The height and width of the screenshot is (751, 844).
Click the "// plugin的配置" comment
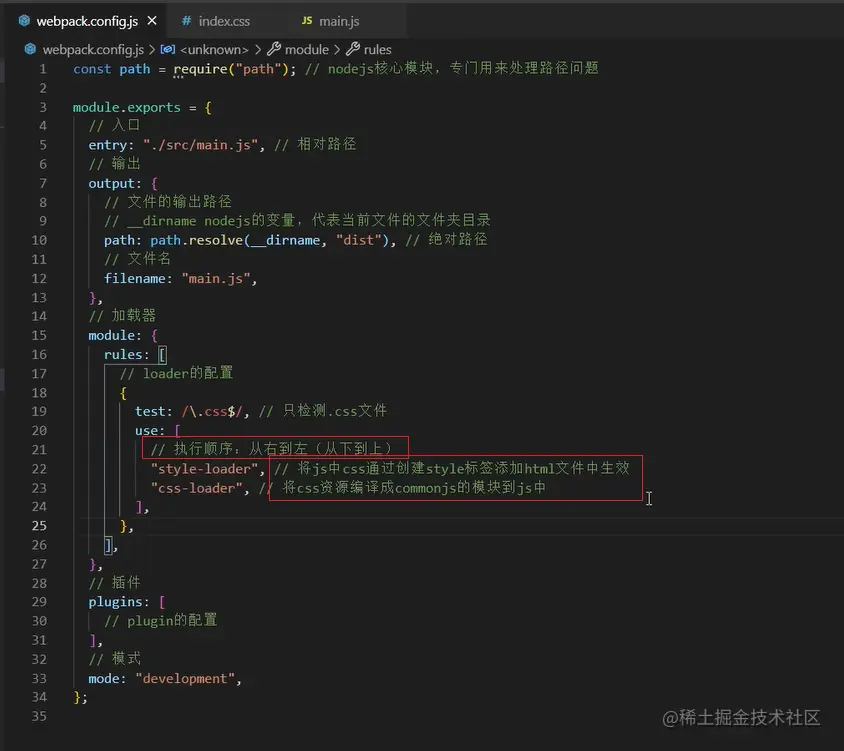[160, 621]
